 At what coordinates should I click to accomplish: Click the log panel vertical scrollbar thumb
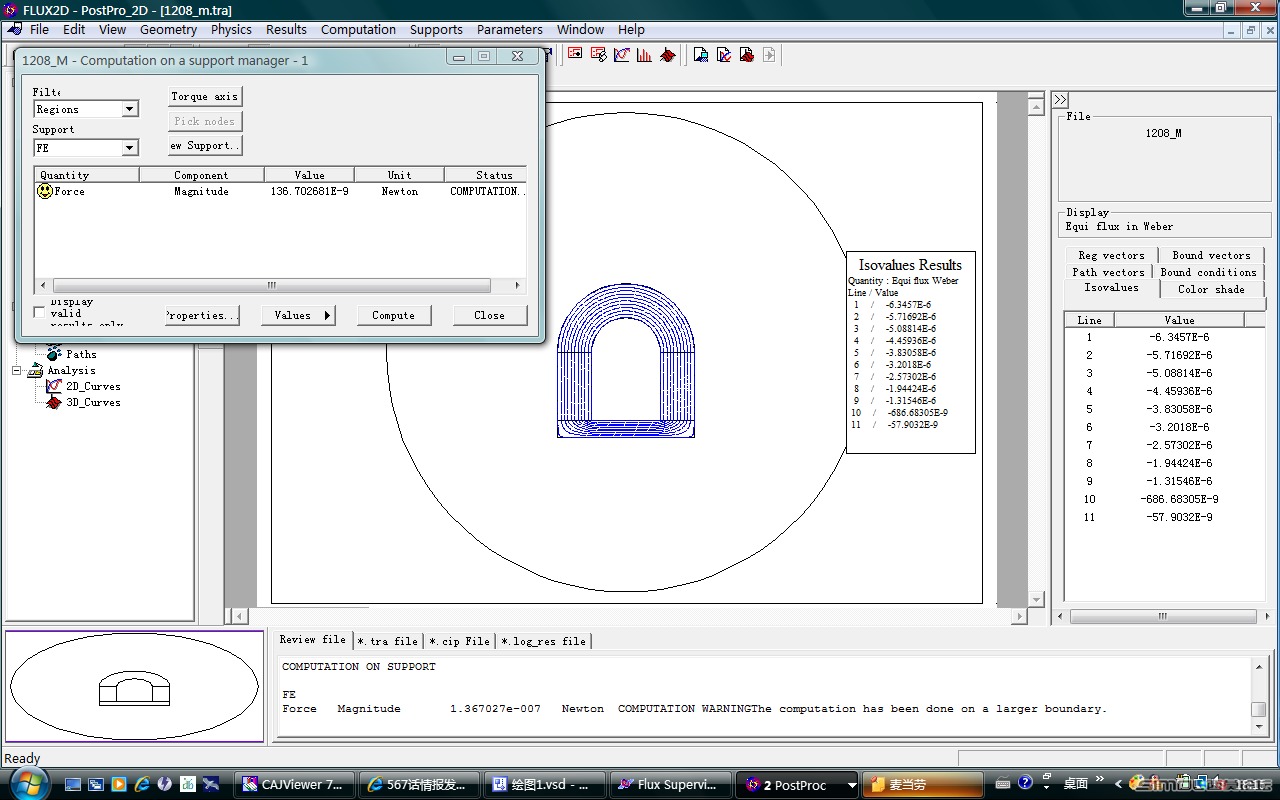(1258, 709)
